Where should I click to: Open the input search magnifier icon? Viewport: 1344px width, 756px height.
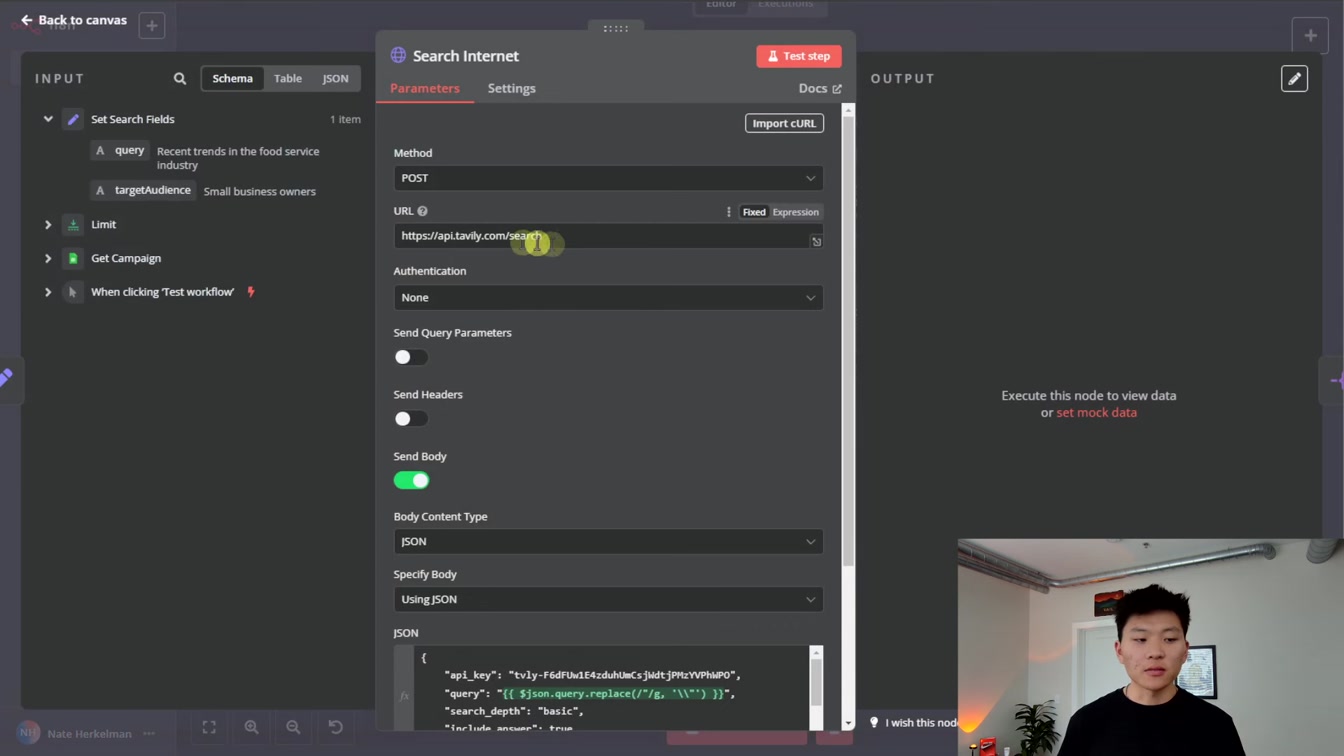pyautogui.click(x=180, y=78)
